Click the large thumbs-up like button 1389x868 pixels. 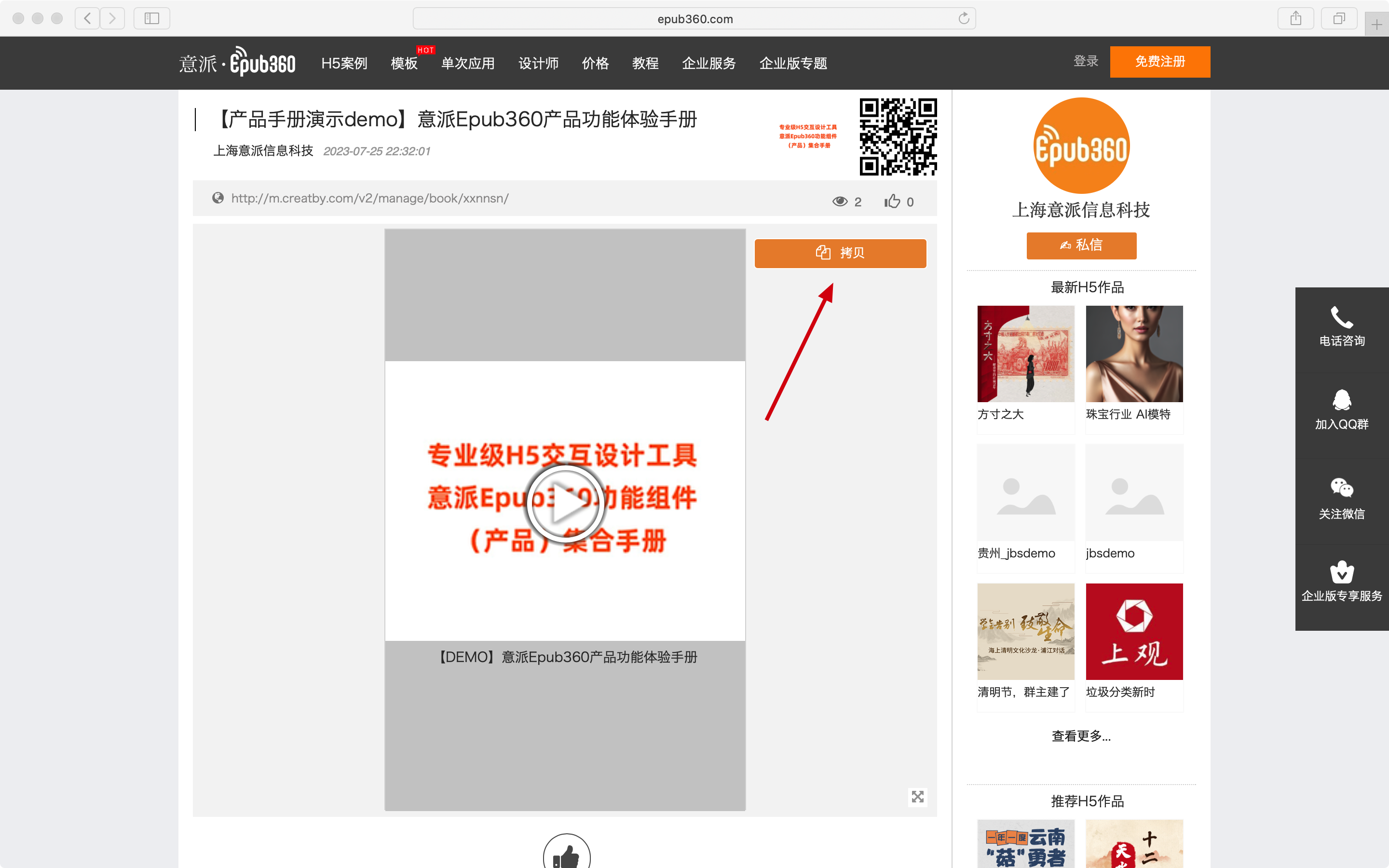point(567,856)
